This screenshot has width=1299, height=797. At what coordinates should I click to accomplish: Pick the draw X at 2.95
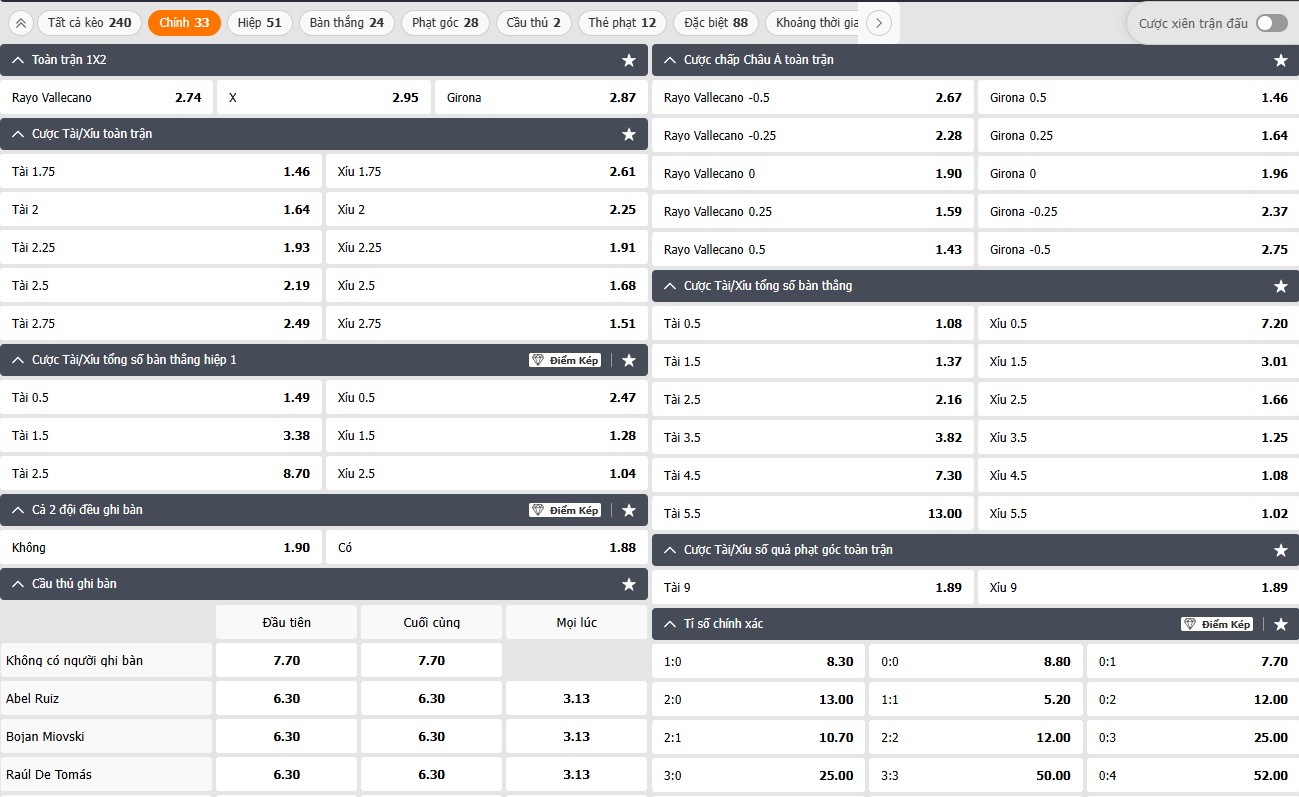[x=324, y=98]
